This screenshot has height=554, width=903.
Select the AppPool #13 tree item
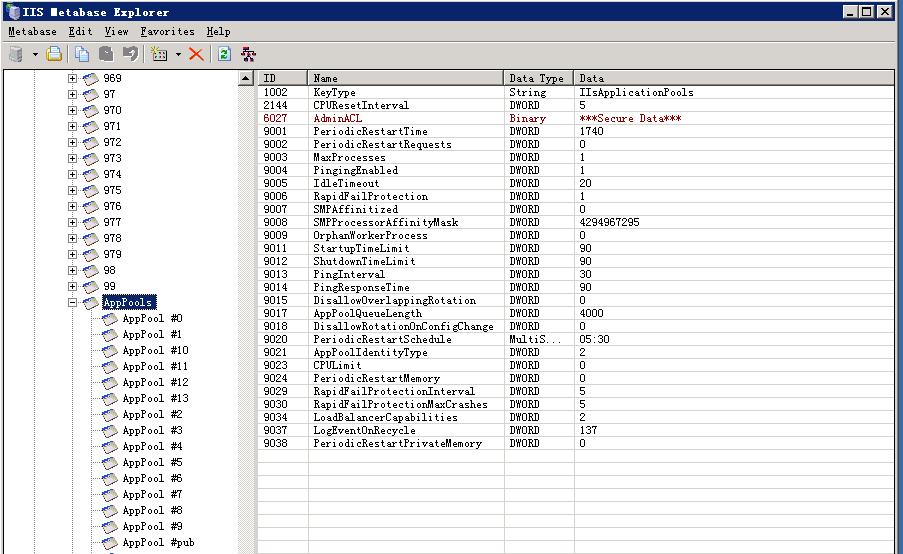(x=155, y=399)
